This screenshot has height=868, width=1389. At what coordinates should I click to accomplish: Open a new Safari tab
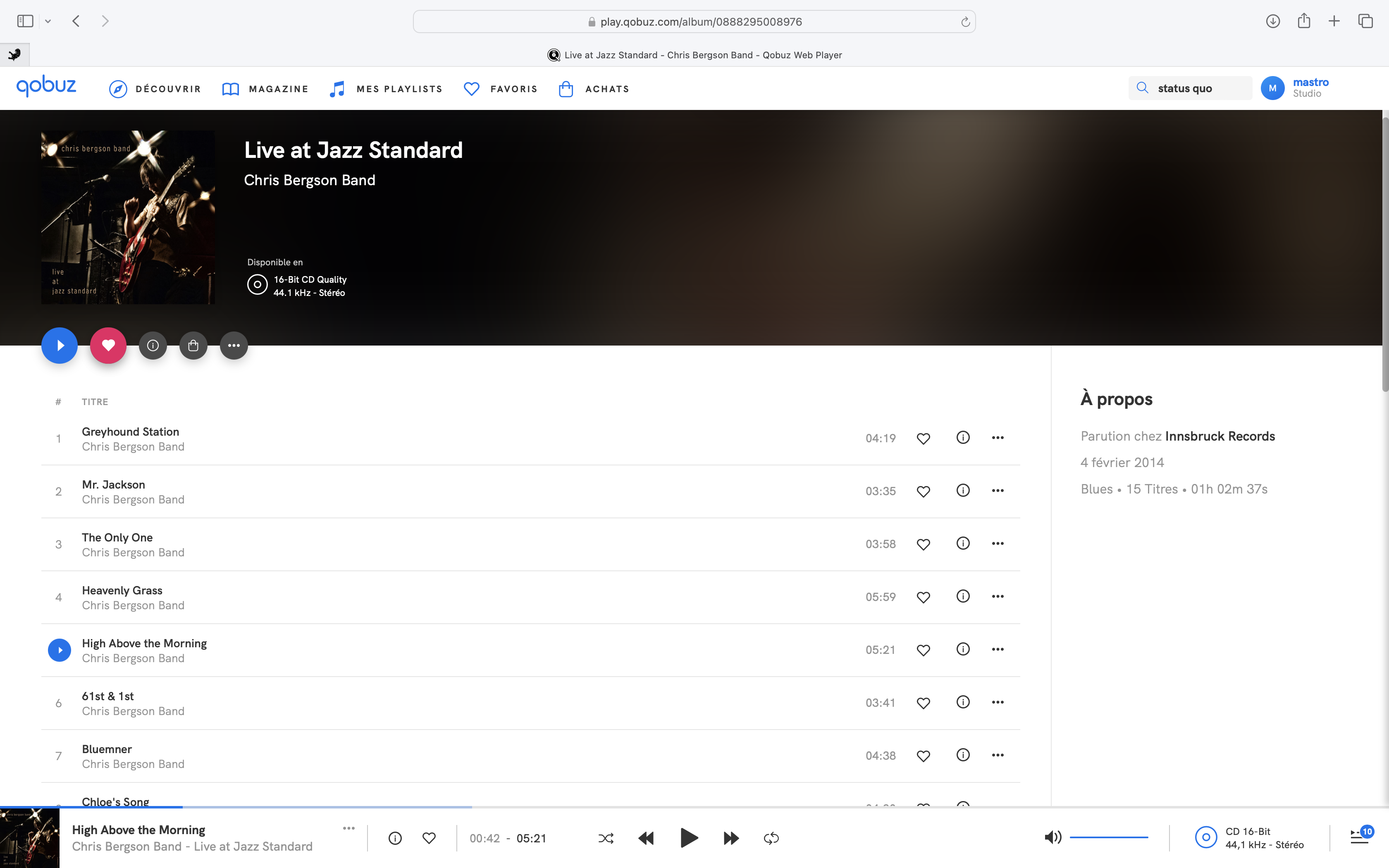coord(1334,21)
